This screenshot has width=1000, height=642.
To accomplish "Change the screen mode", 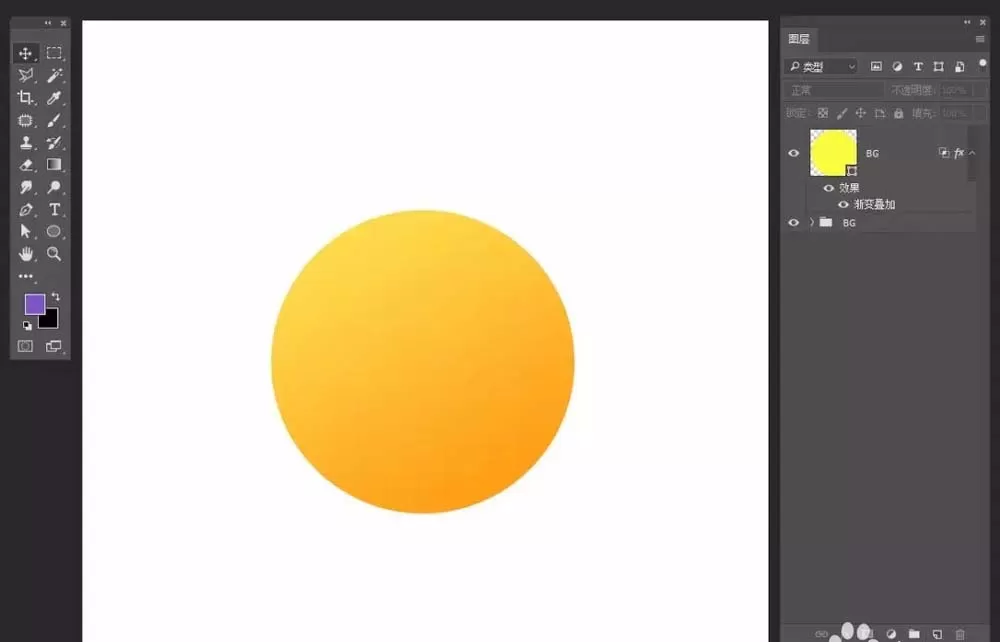I will 54,346.
